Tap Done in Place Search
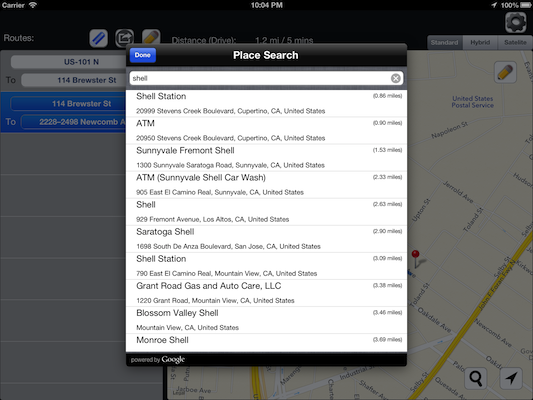This screenshot has height=400, width=533. [x=142, y=55]
